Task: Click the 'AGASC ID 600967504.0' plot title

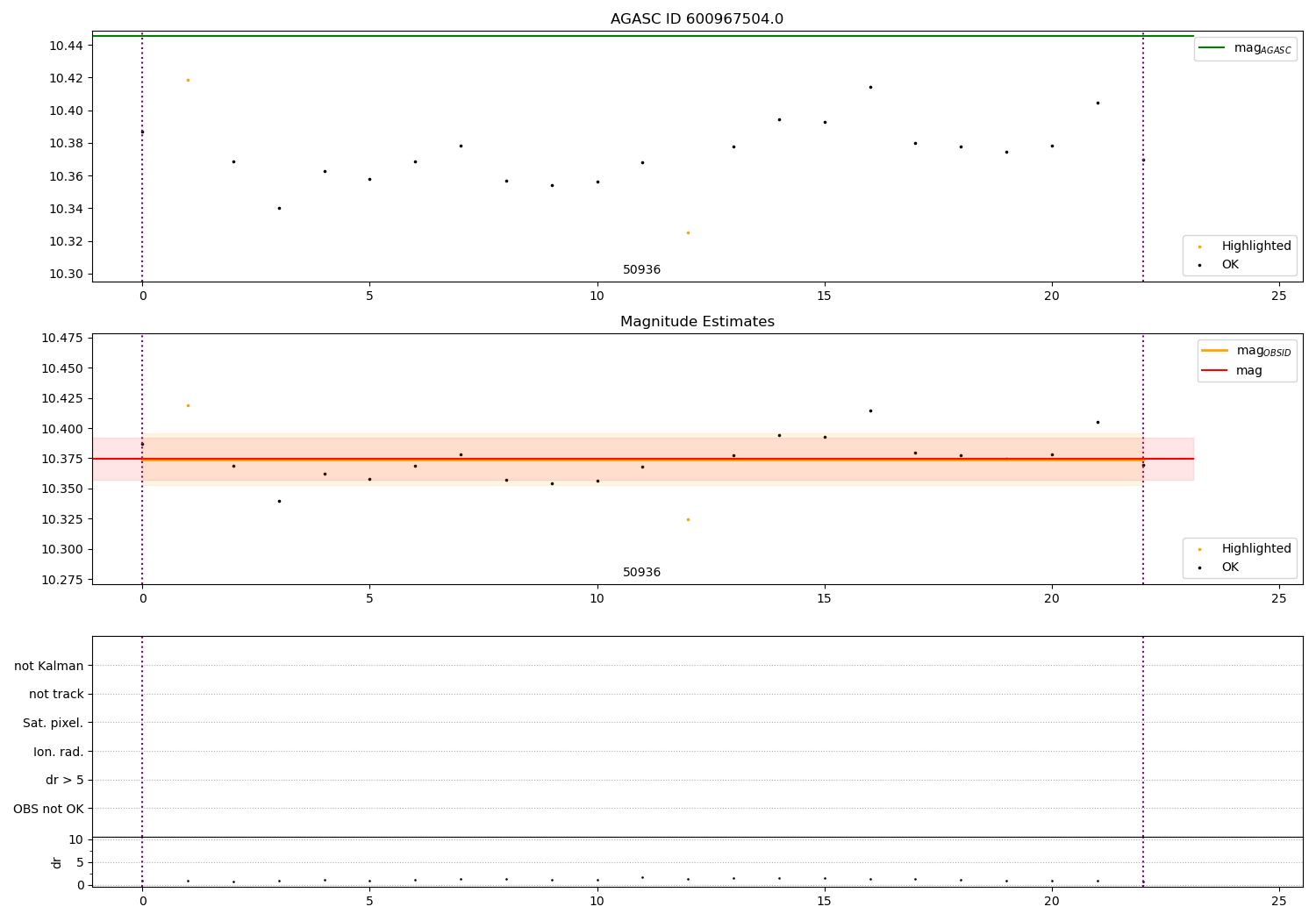Action: point(697,19)
